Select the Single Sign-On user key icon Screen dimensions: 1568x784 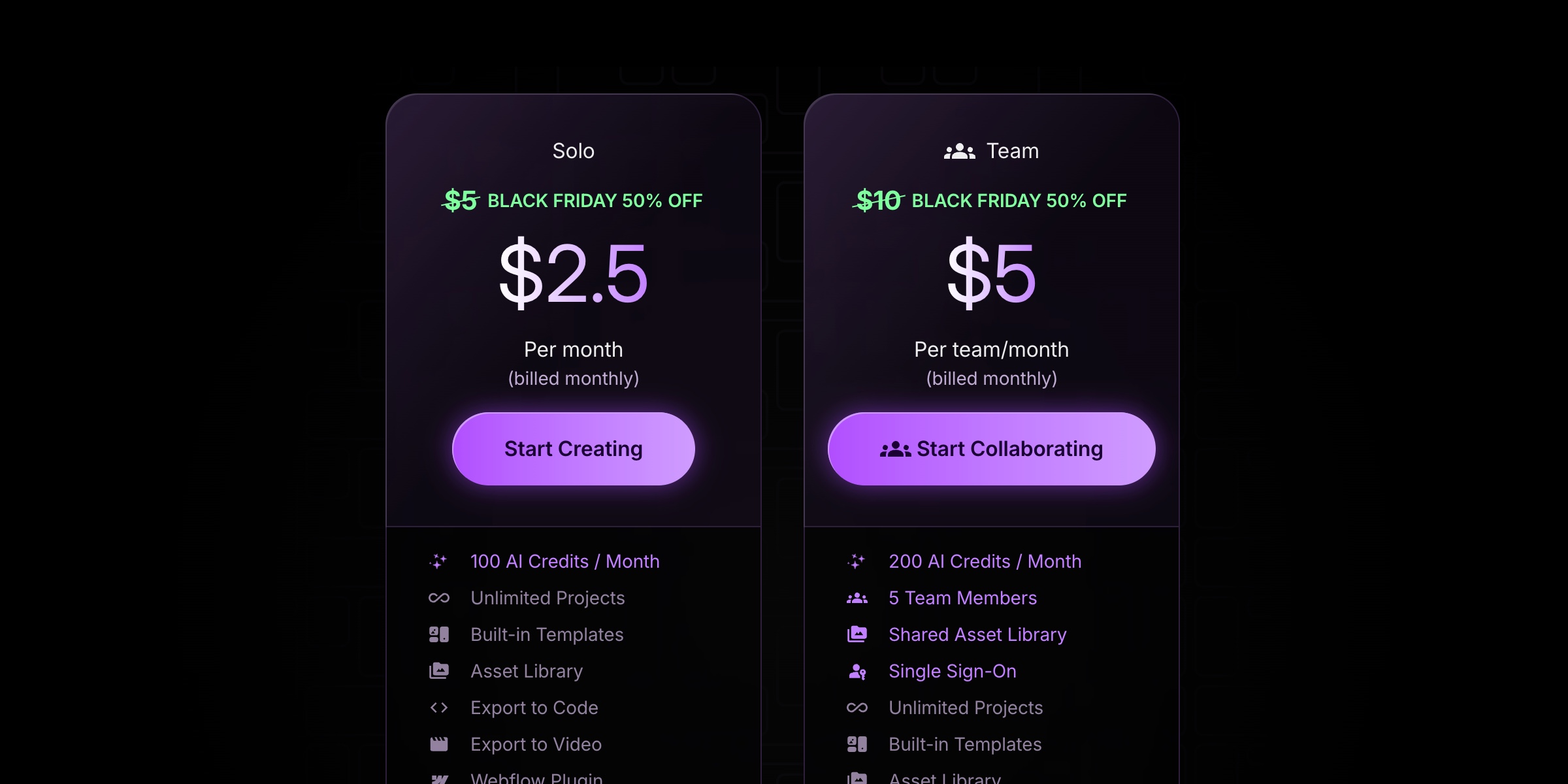[857, 670]
